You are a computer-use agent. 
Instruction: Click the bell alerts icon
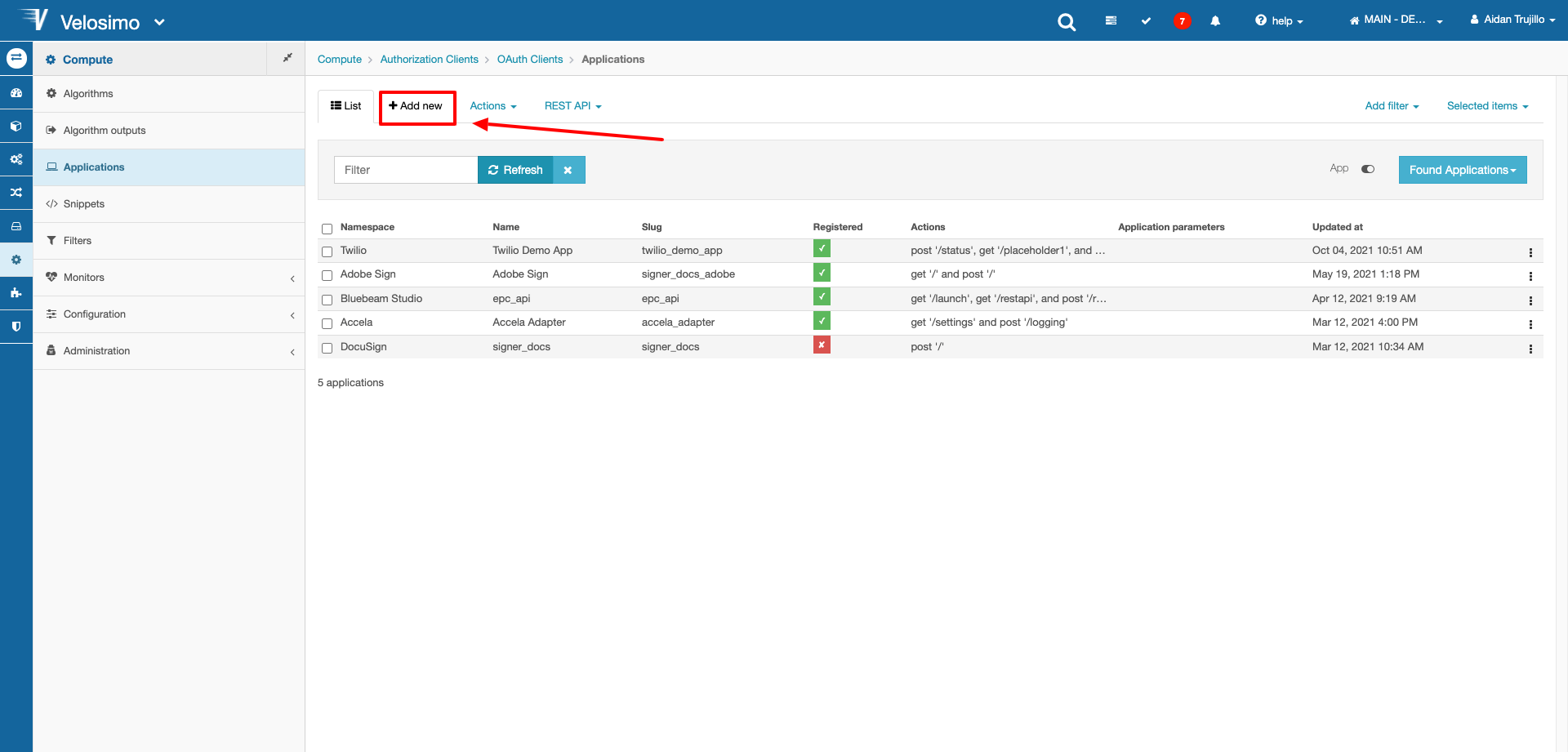(x=1215, y=21)
